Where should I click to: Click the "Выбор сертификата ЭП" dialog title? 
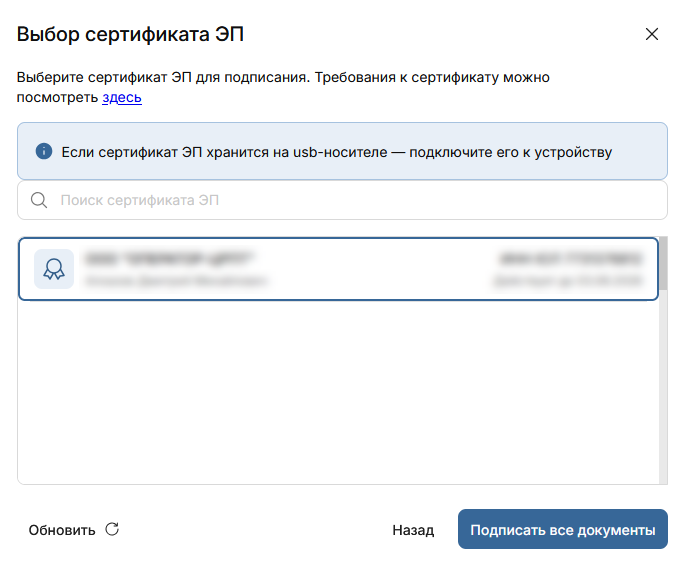coord(131,35)
